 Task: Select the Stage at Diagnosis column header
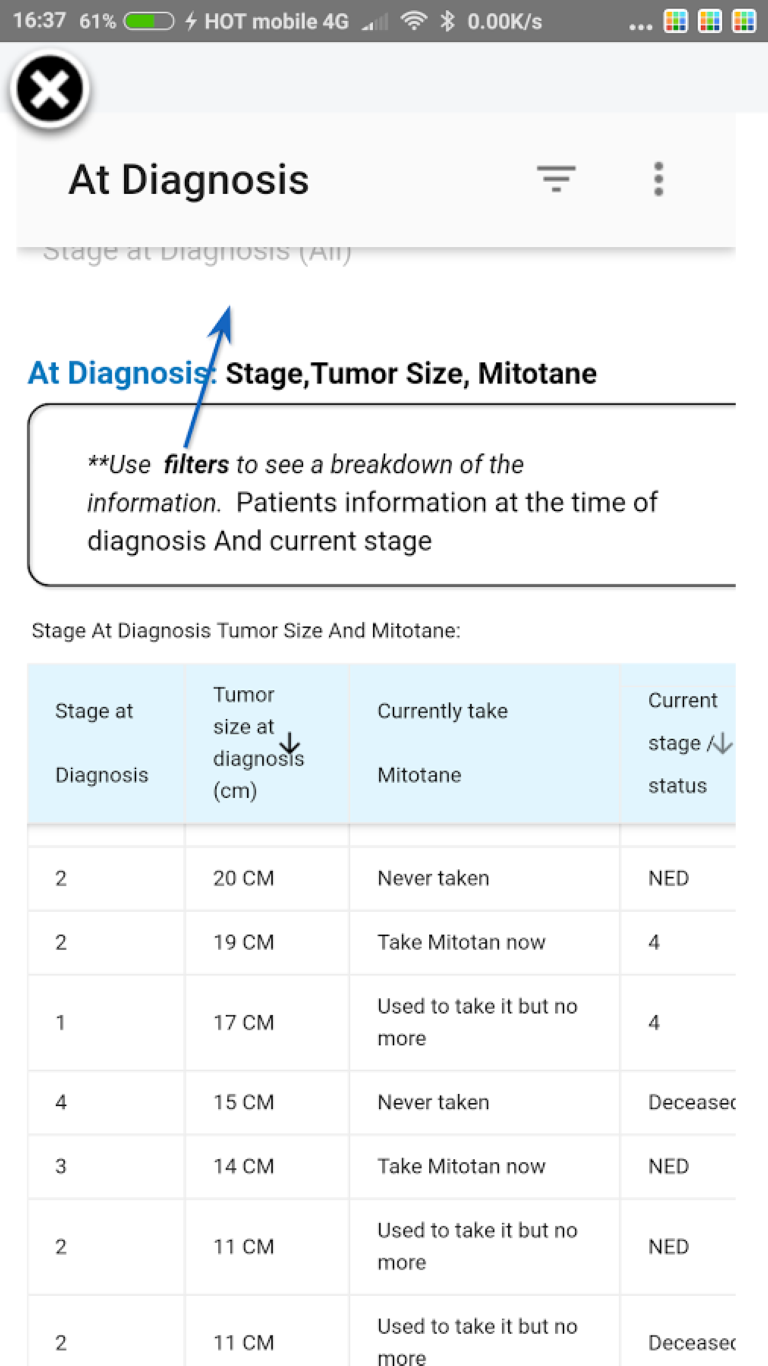click(106, 743)
